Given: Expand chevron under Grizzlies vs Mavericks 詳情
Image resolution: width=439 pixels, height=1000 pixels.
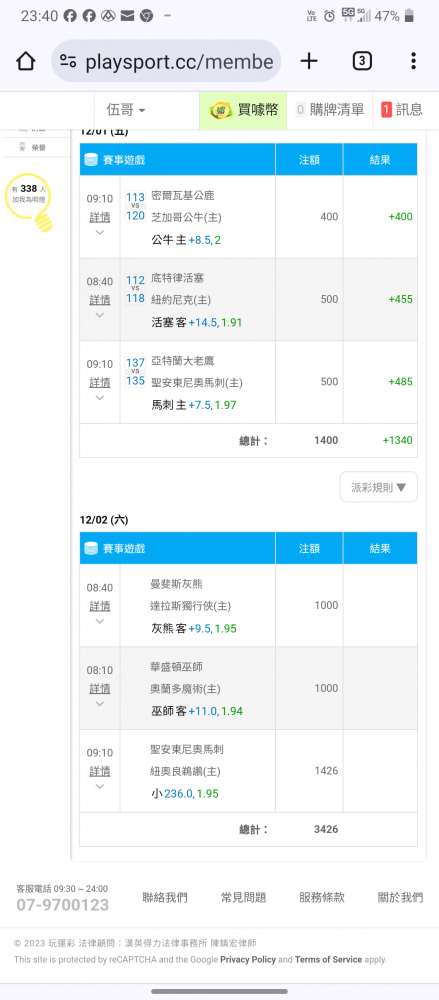Looking at the screenshot, I should tap(100, 621).
